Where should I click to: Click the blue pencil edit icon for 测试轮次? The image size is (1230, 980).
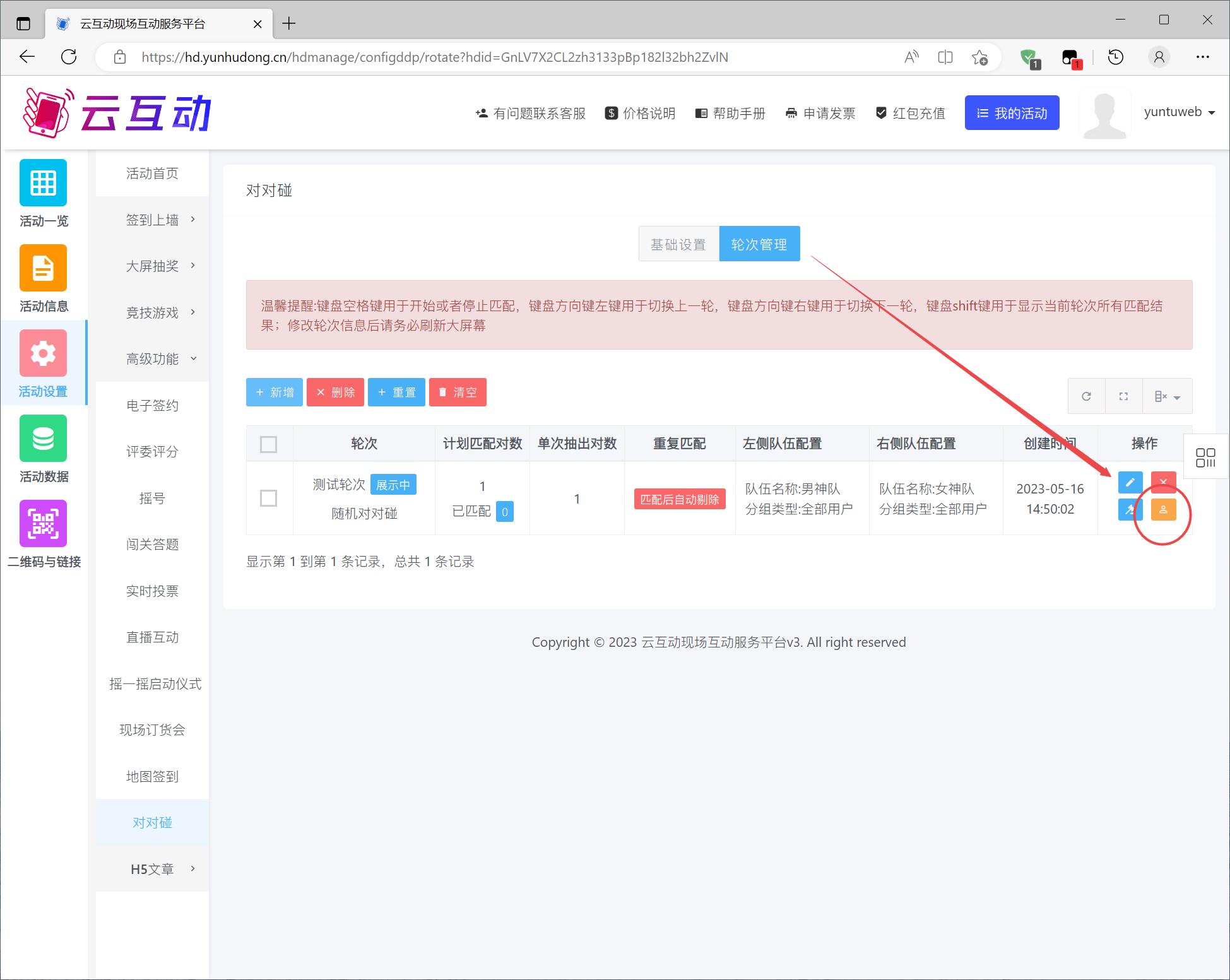click(x=1130, y=483)
